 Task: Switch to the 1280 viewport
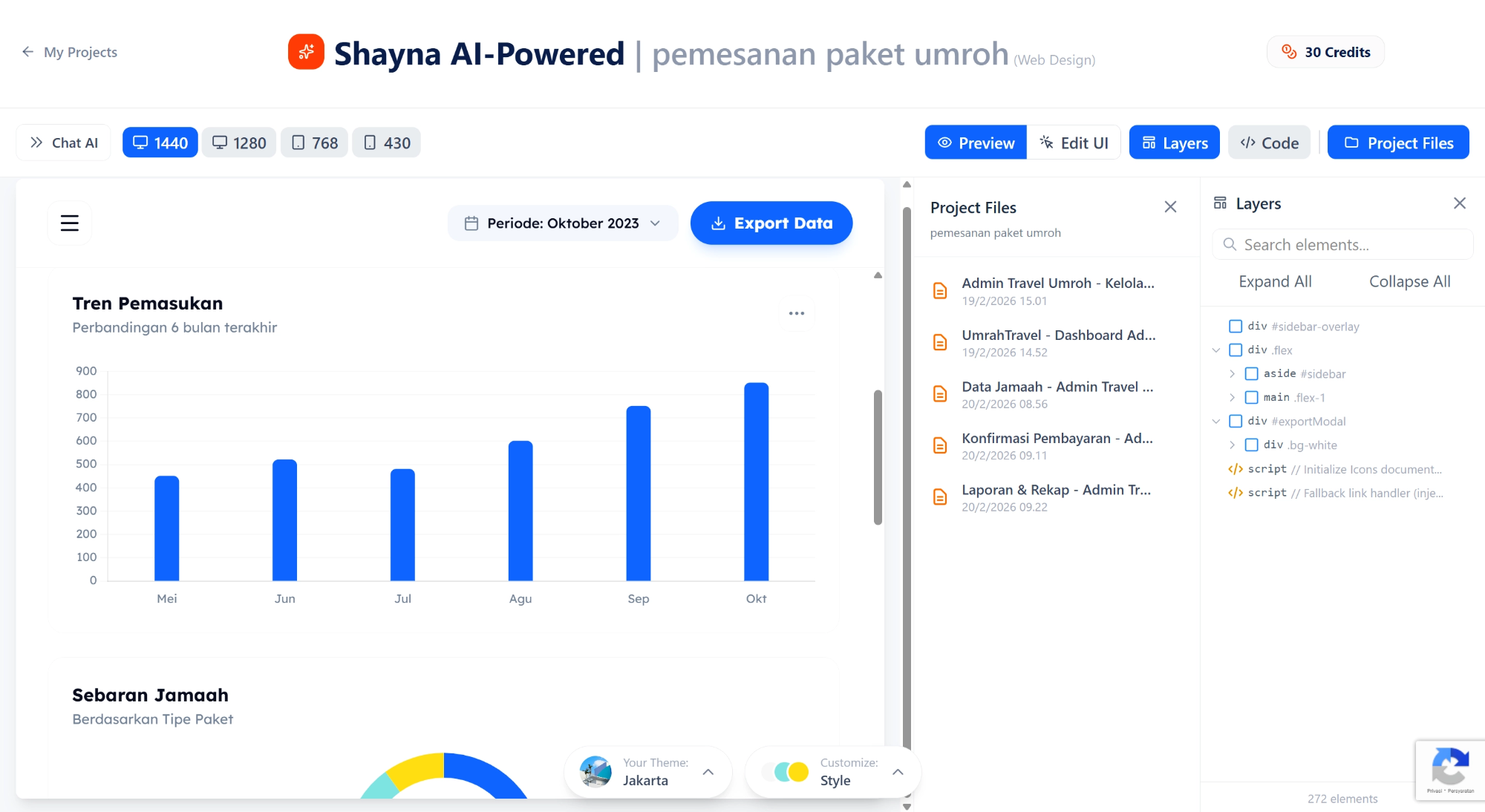(238, 142)
